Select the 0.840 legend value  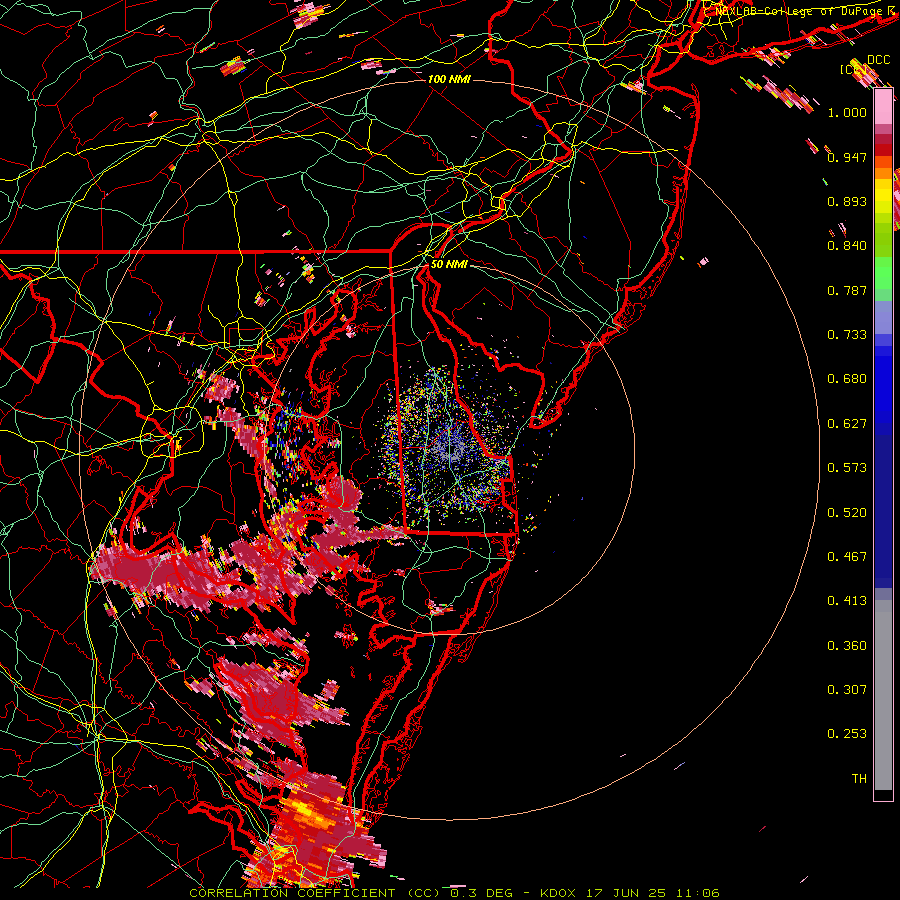847,246
